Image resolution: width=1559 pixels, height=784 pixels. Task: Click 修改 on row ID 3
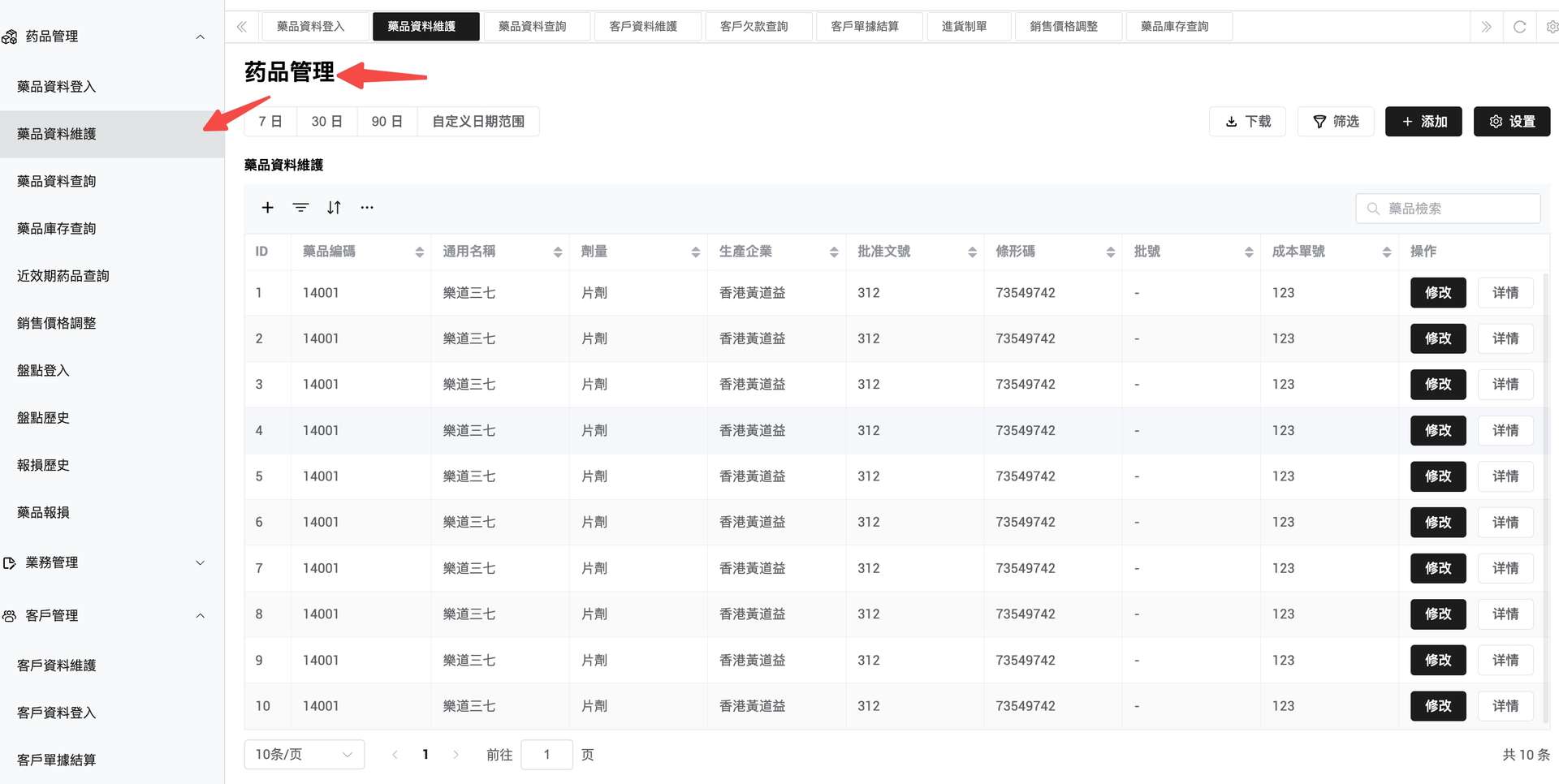[x=1437, y=384]
